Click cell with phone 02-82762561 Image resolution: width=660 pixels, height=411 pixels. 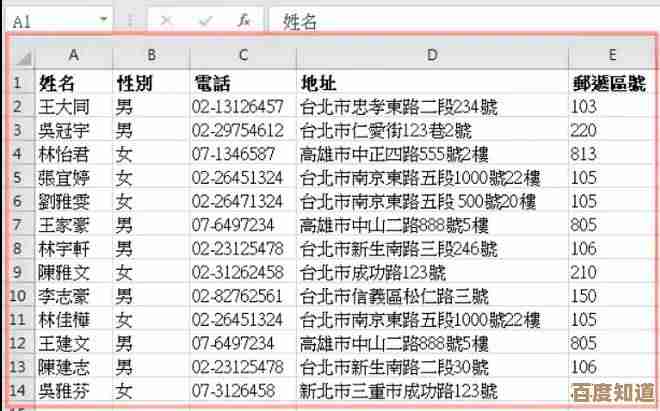pos(241,296)
